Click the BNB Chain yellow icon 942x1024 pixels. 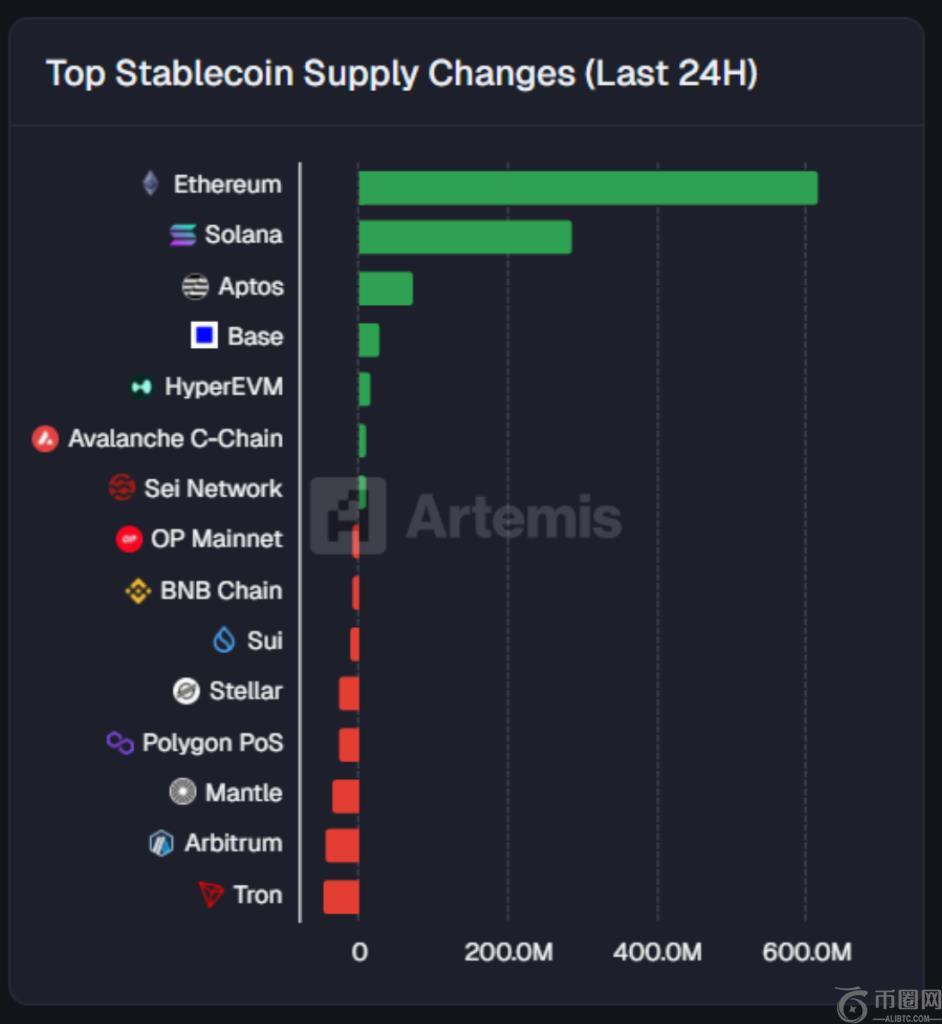point(138,591)
